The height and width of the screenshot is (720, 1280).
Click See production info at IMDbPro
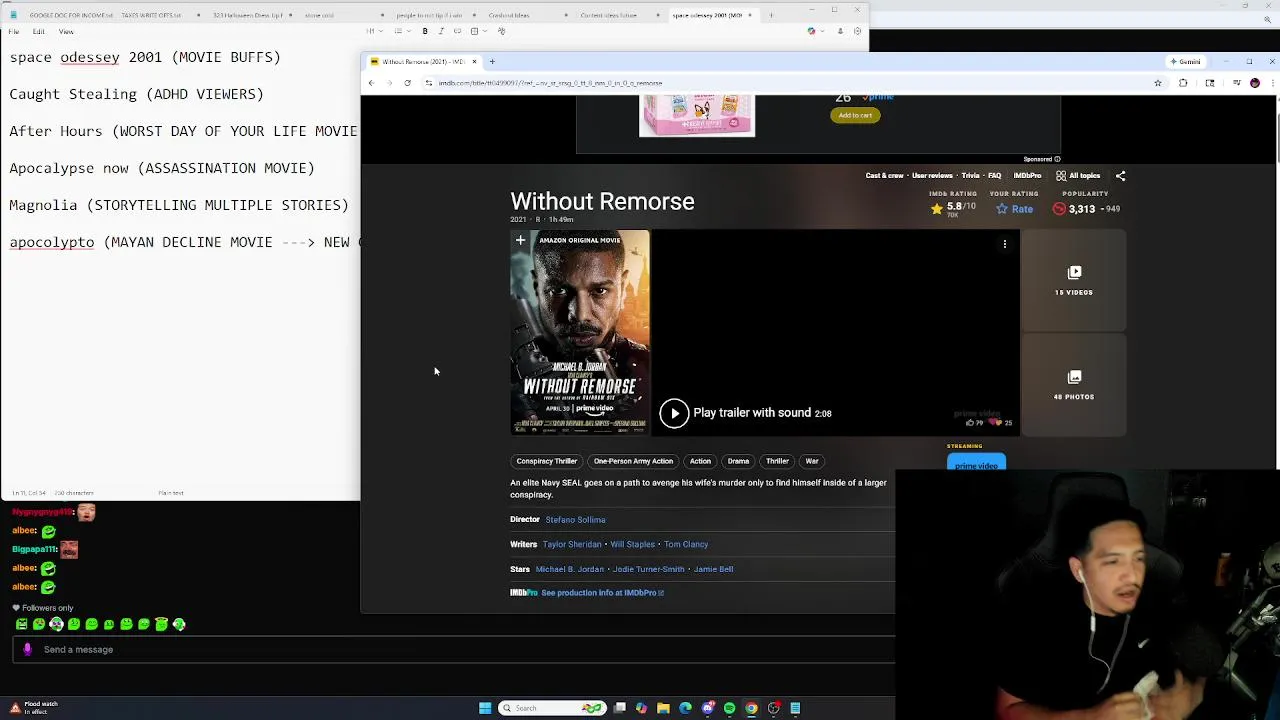pos(602,593)
